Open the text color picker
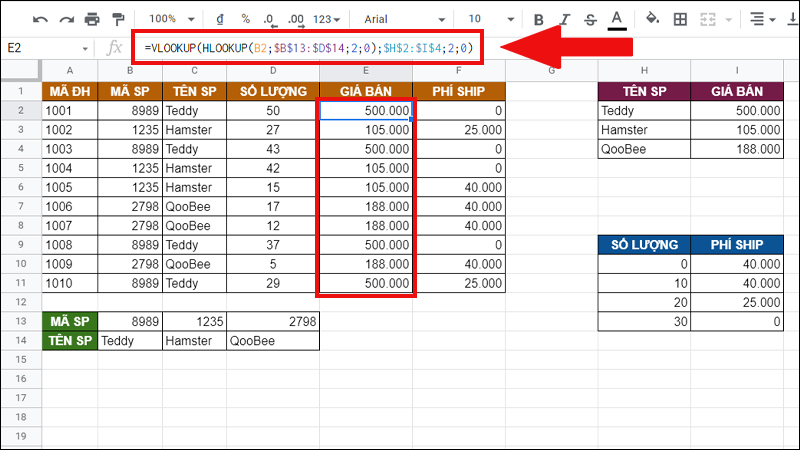This screenshot has height=450, width=800. point(617,20)
